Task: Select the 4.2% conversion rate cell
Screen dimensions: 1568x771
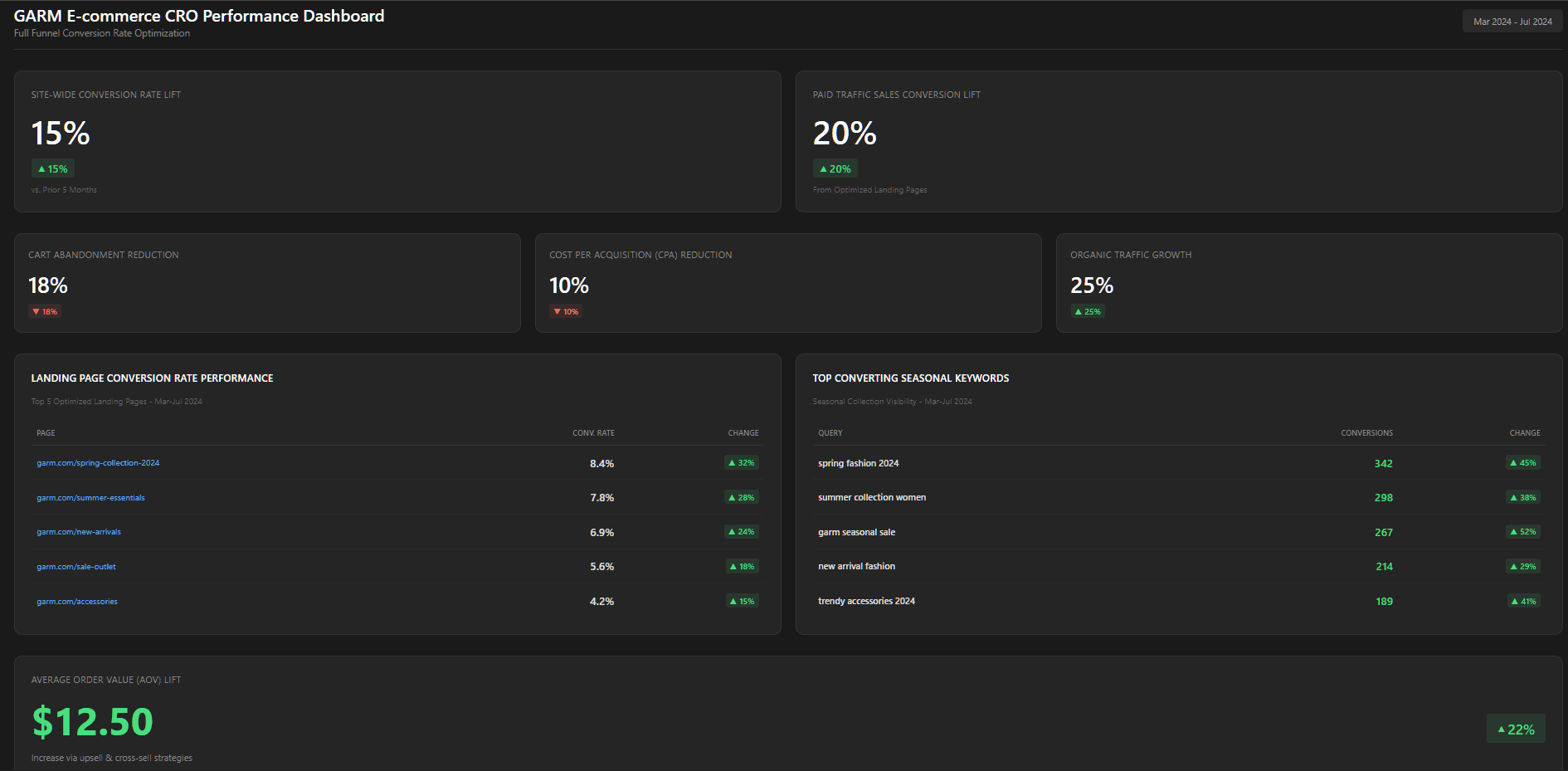Action: (602, 602)
